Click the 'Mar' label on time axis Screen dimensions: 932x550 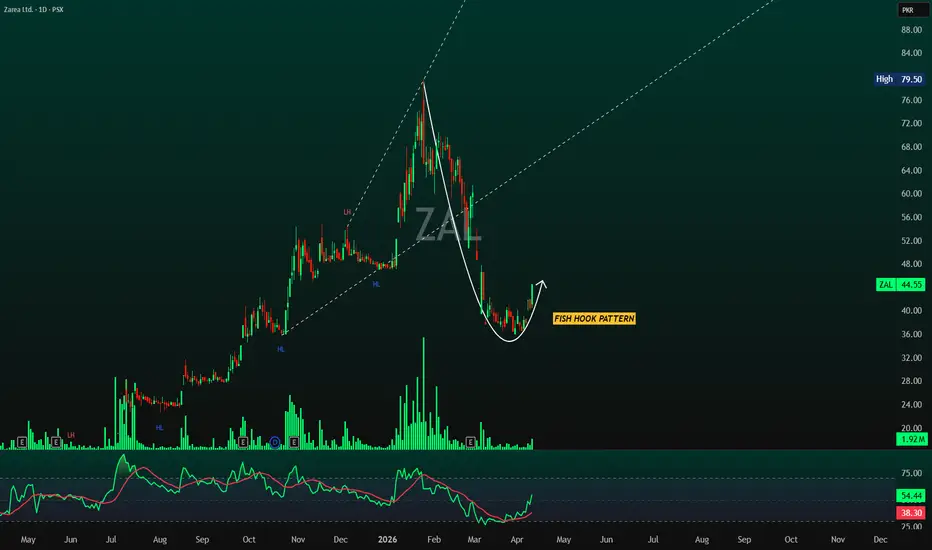[x=474, y=539]
